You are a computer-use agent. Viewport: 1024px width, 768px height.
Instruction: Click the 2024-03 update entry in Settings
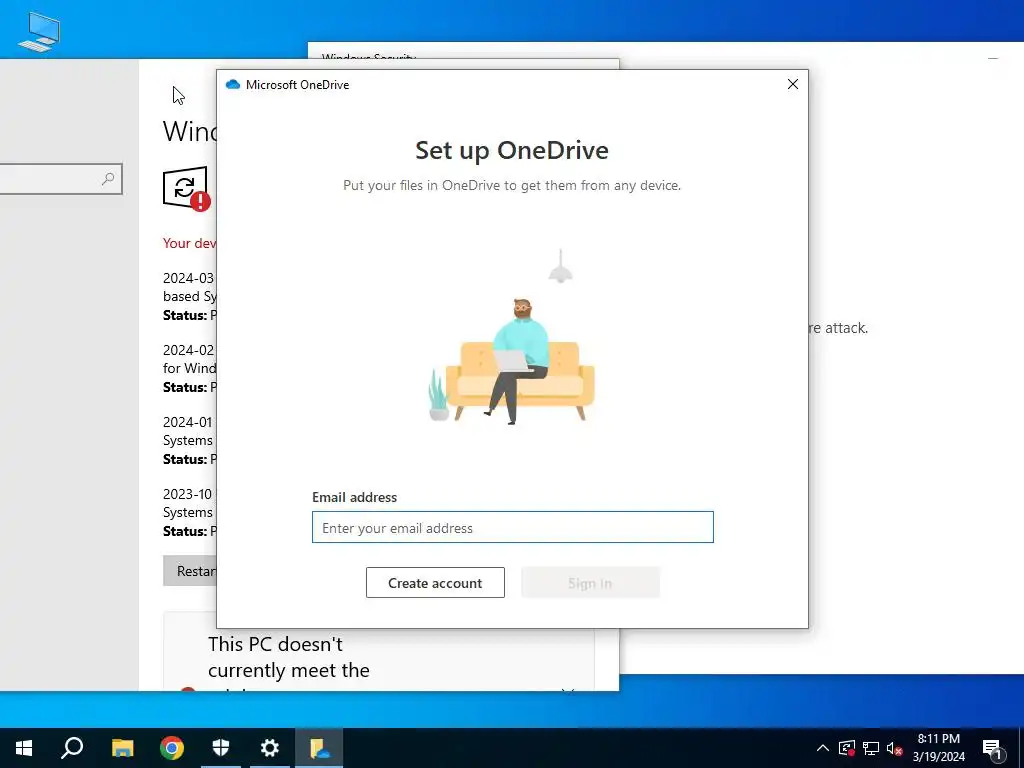coord(189,296)
